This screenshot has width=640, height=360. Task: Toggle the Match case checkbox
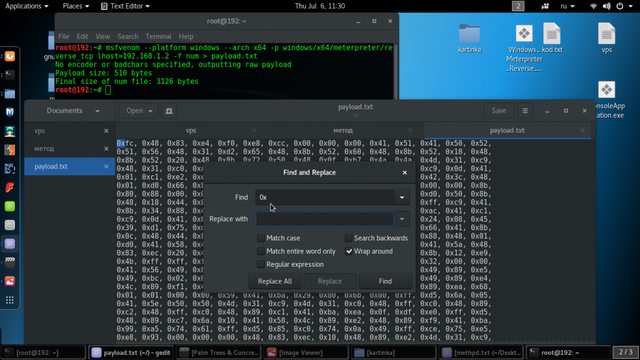[261, 238]
